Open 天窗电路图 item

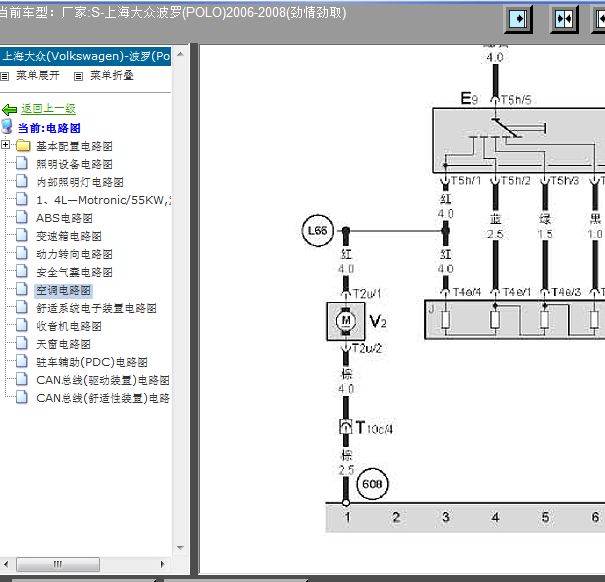[x=63, y=344]
